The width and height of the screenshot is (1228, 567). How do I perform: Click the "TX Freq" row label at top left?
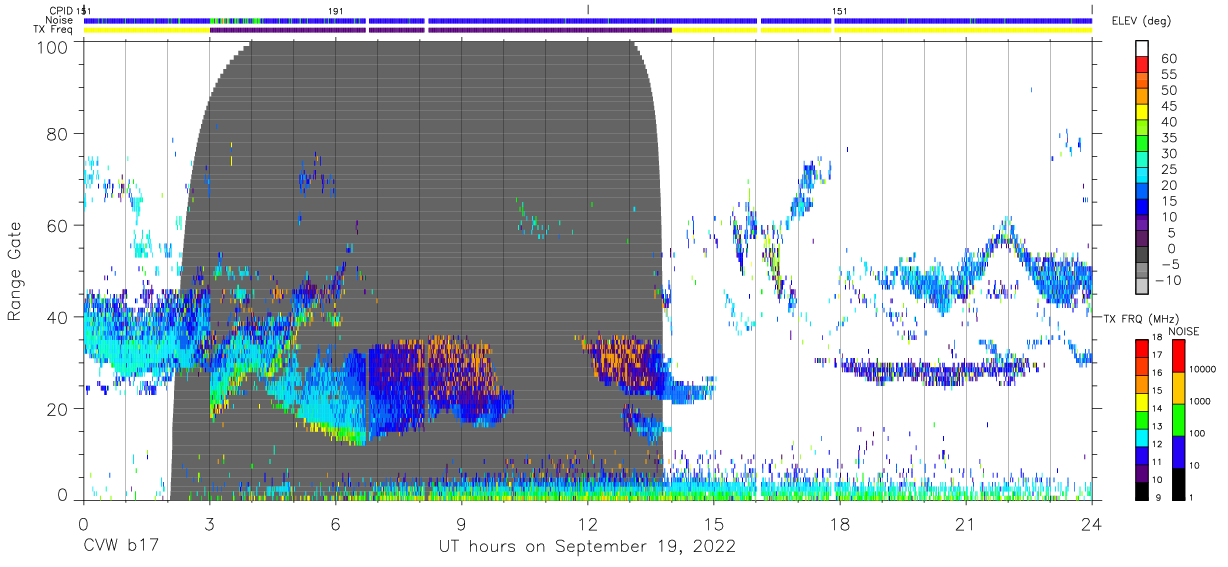click(x=55, y=30)
